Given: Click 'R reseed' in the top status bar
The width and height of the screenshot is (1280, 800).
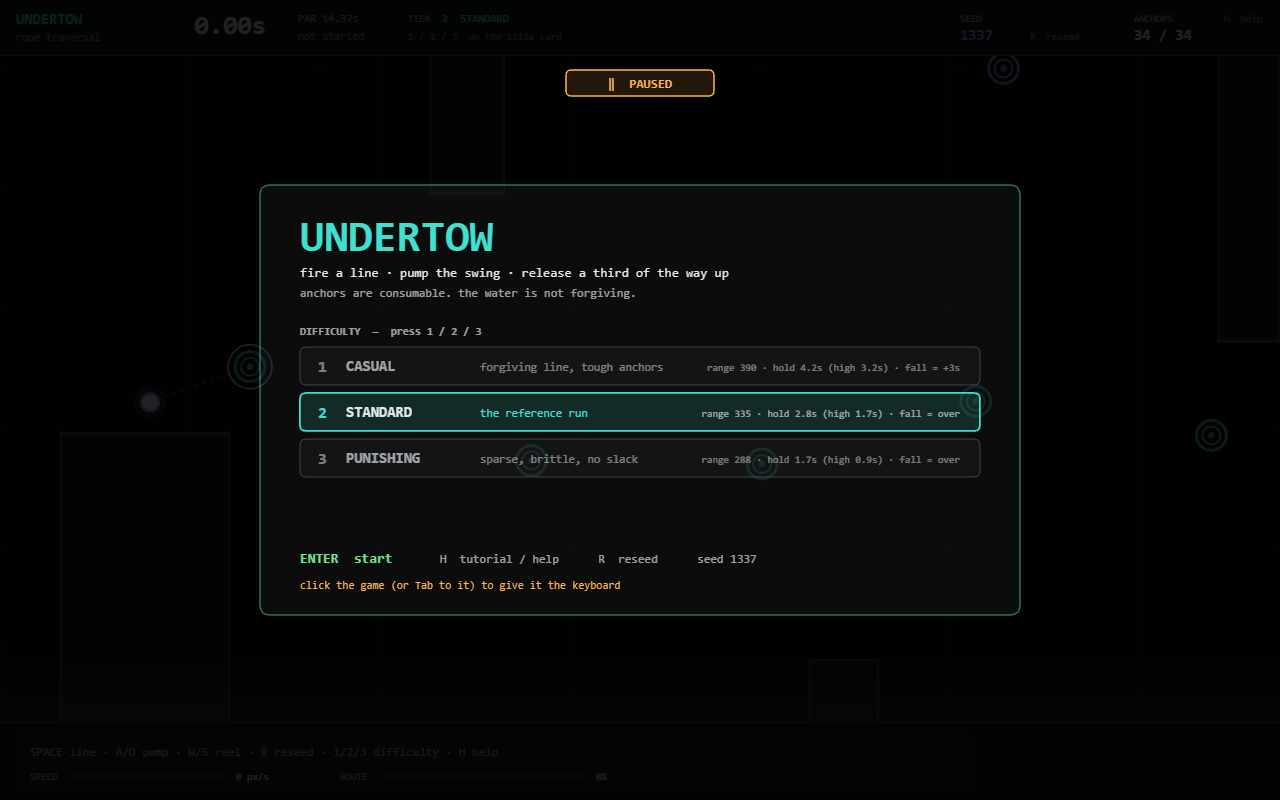Looking at the screenshot, I should click(x=1055, y=37).
